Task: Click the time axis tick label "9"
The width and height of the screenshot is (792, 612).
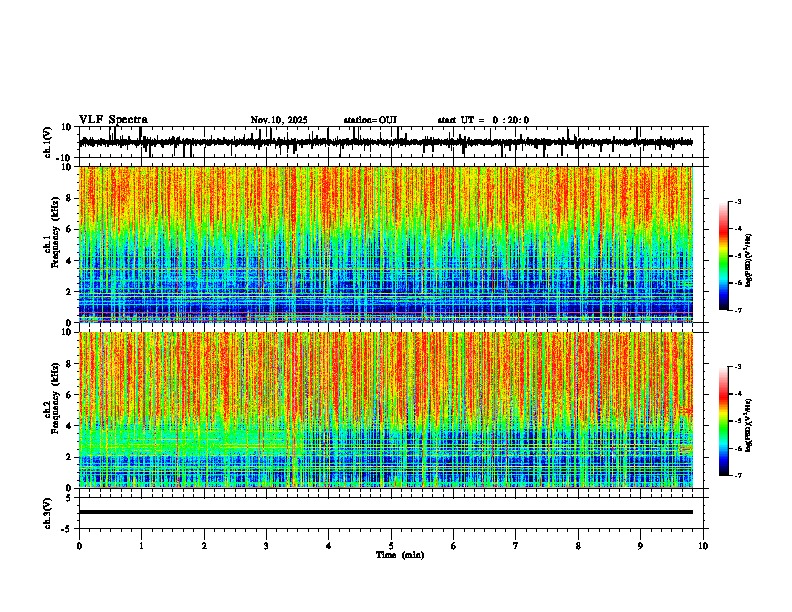Action: tap(640, 546)
